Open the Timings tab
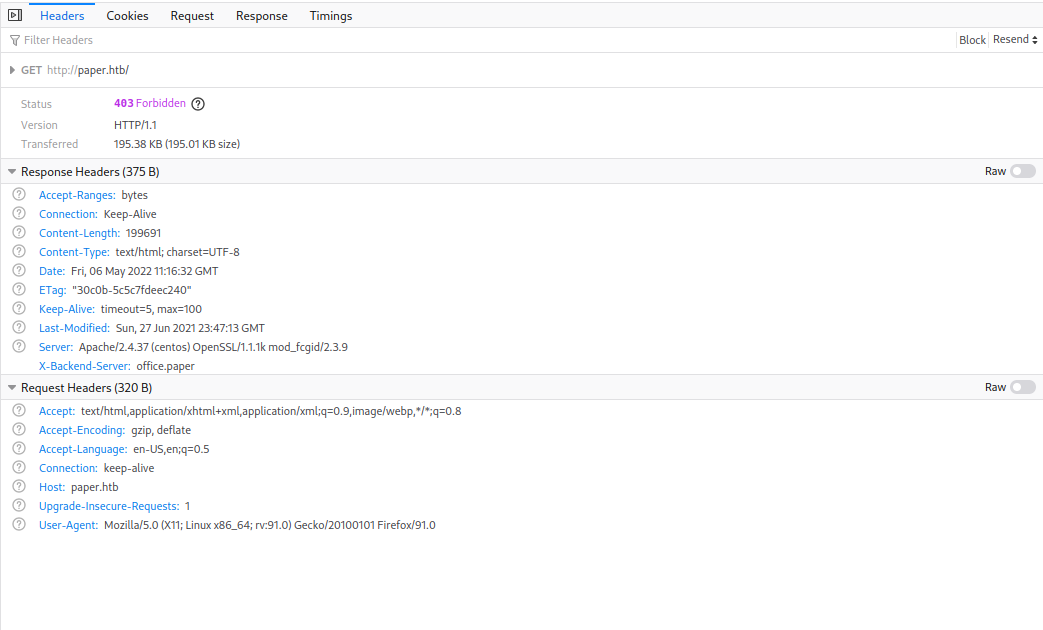The width and height of the screenshot is (1043, 630). point(330,15)
